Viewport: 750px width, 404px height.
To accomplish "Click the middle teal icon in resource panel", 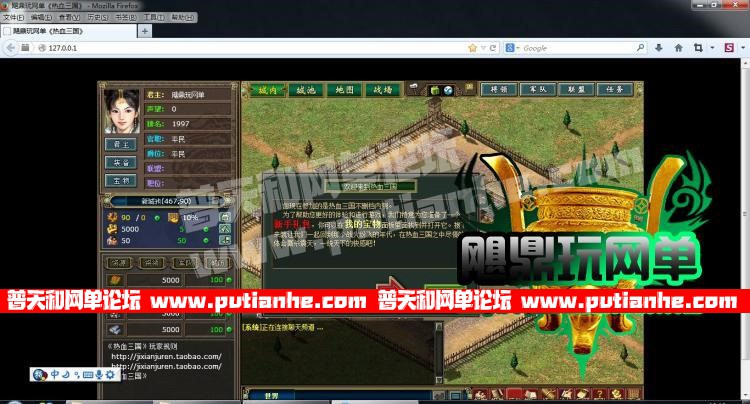I will 225,229.
